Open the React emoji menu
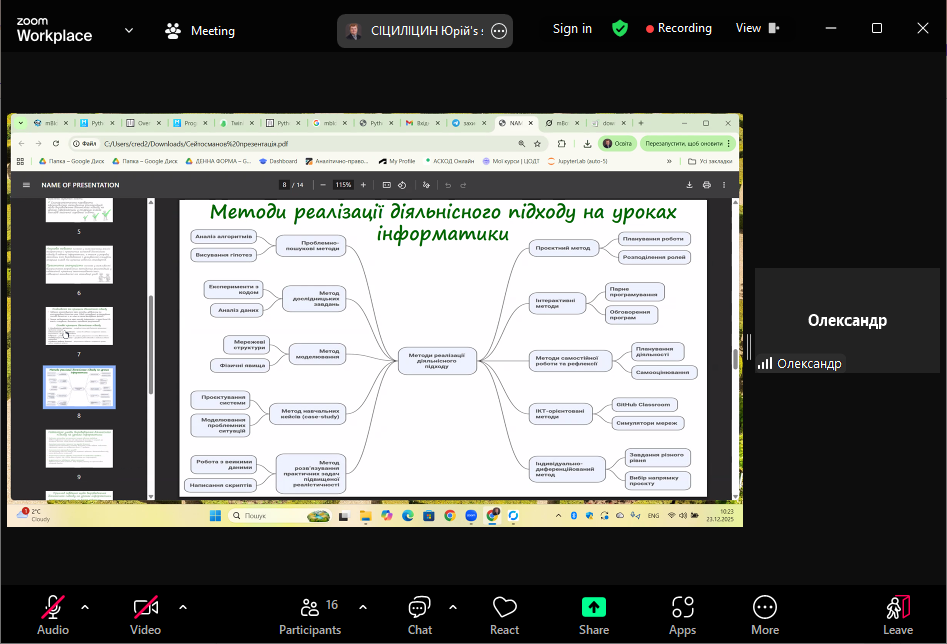This screenshot has width=947, height=644. pyautogui.click(x=504, y=613)
